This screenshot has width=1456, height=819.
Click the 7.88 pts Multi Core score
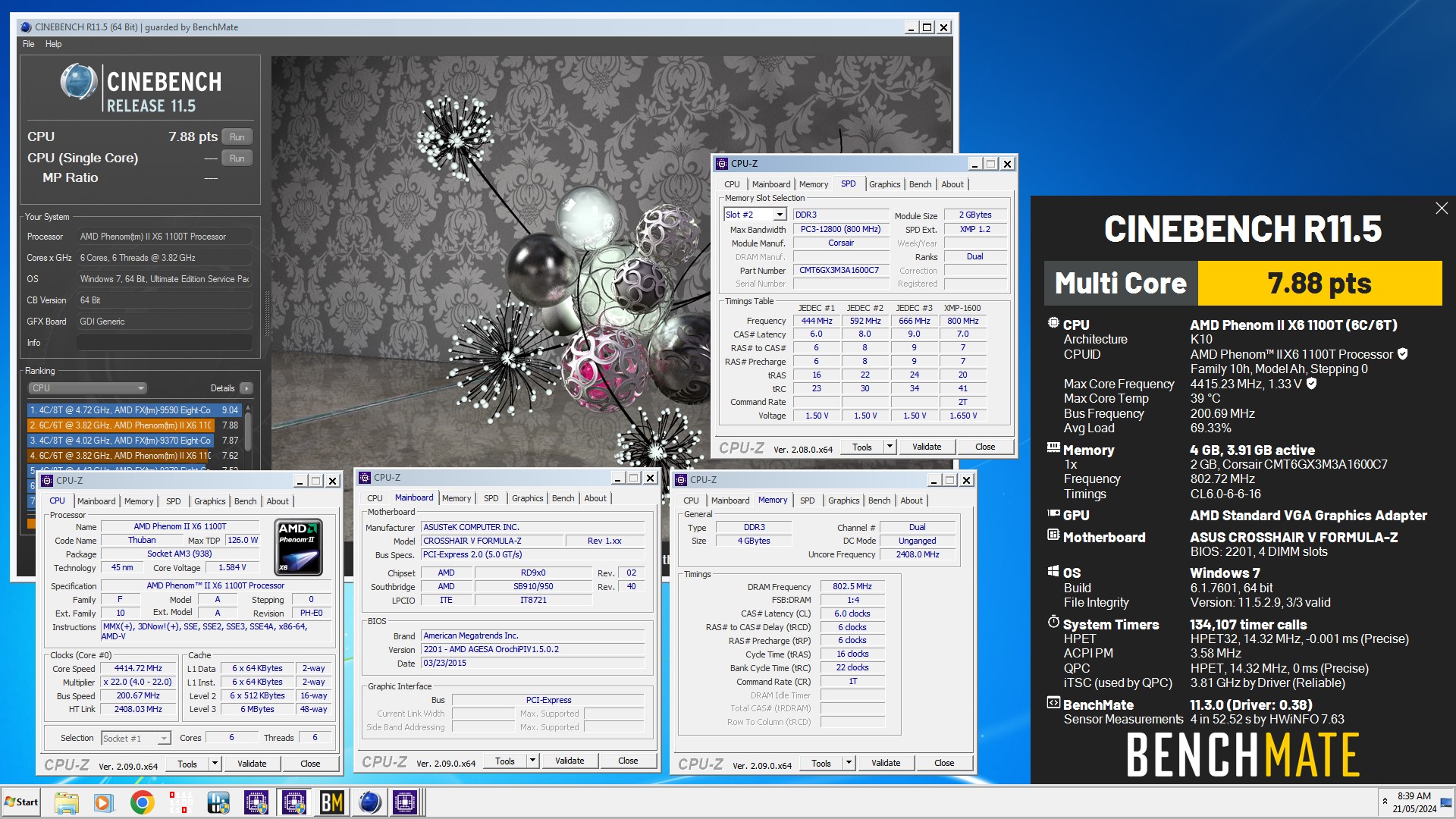1319,283
